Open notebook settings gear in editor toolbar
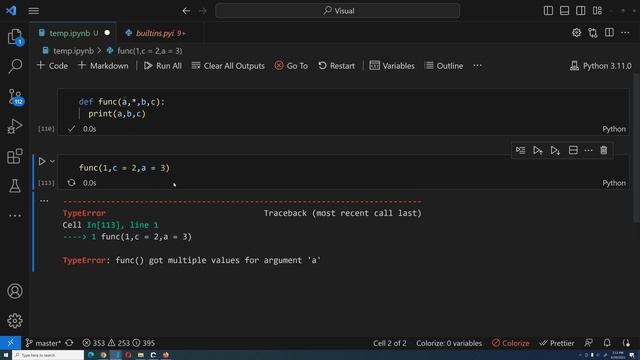The image size is (640, 360). (x=576, y=33)
